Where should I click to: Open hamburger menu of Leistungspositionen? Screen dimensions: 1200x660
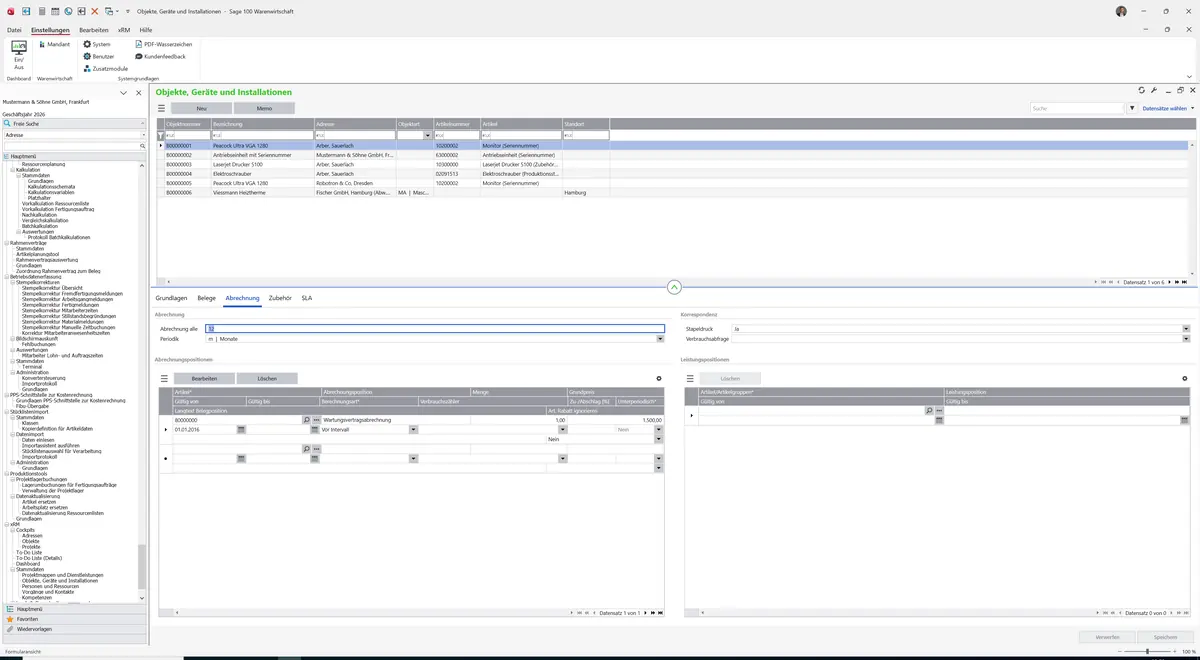690,378
